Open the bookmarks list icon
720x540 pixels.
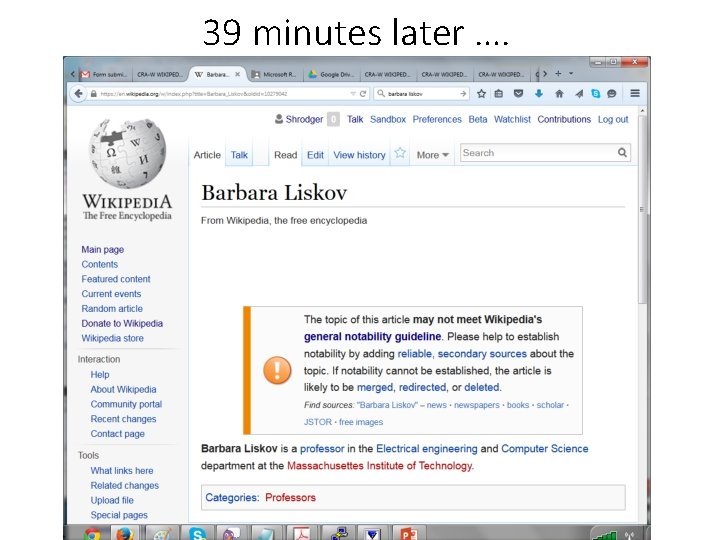(499, 94)
